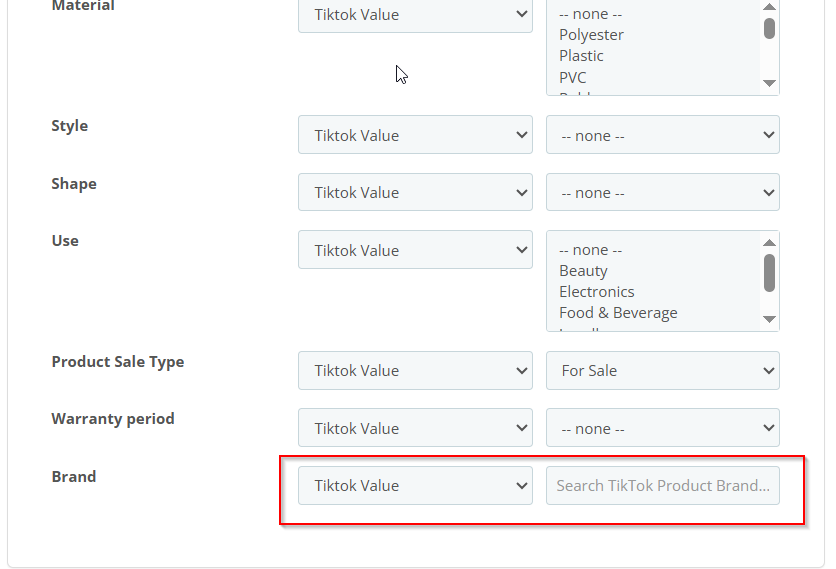Click the Use list scrollbar thumb
This screenshot has width=836, height=569.
[769, 273]
